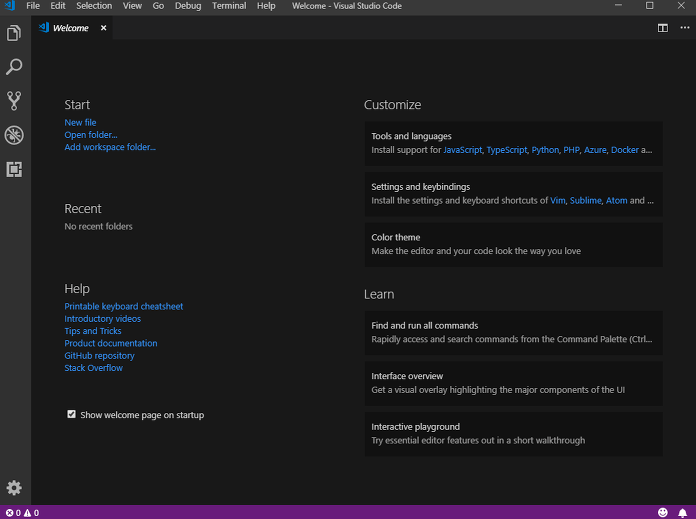696x519 pixels.
Task: Click the errors and warnings status indicator
Action: point(22,513)
